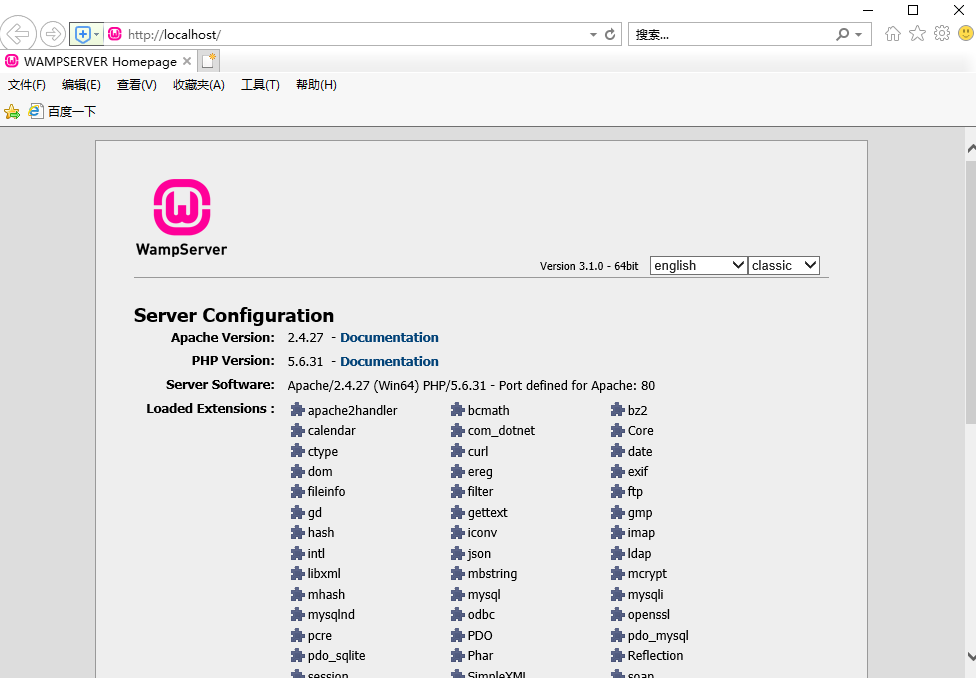Click the apache2handler extension puzzle icon
Image resolution: width=976 pixels, height=679 pixels.
pos(298,410)
